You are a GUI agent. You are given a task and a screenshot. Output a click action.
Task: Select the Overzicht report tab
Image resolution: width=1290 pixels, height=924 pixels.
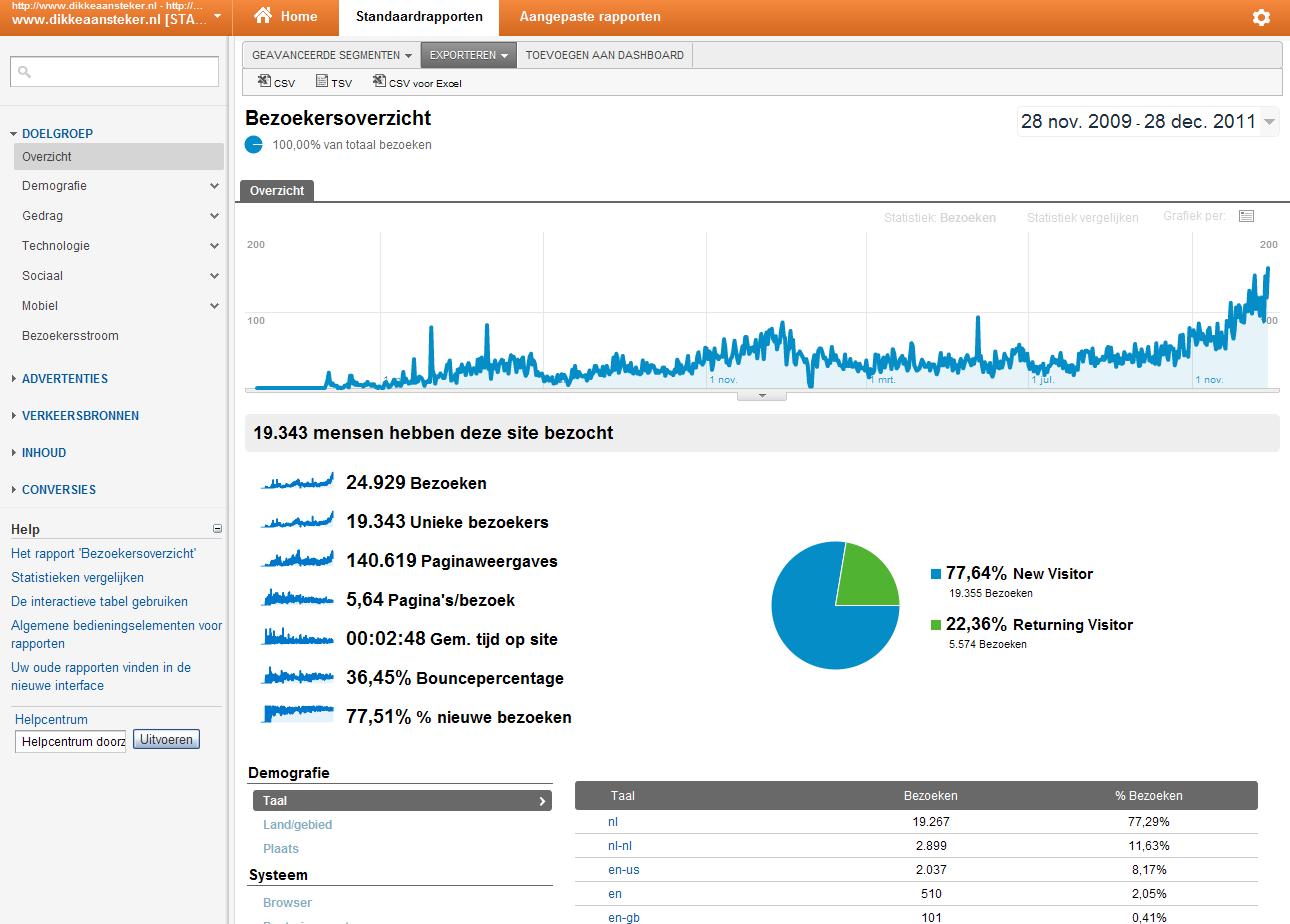277,191
